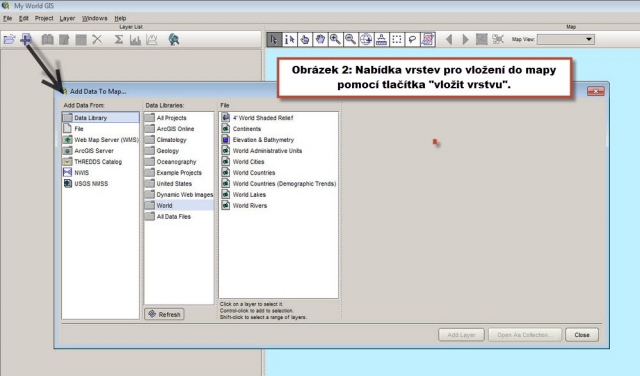Open the Climatology library folder
This screenshot has width=640, height=376.
[179, 140]
